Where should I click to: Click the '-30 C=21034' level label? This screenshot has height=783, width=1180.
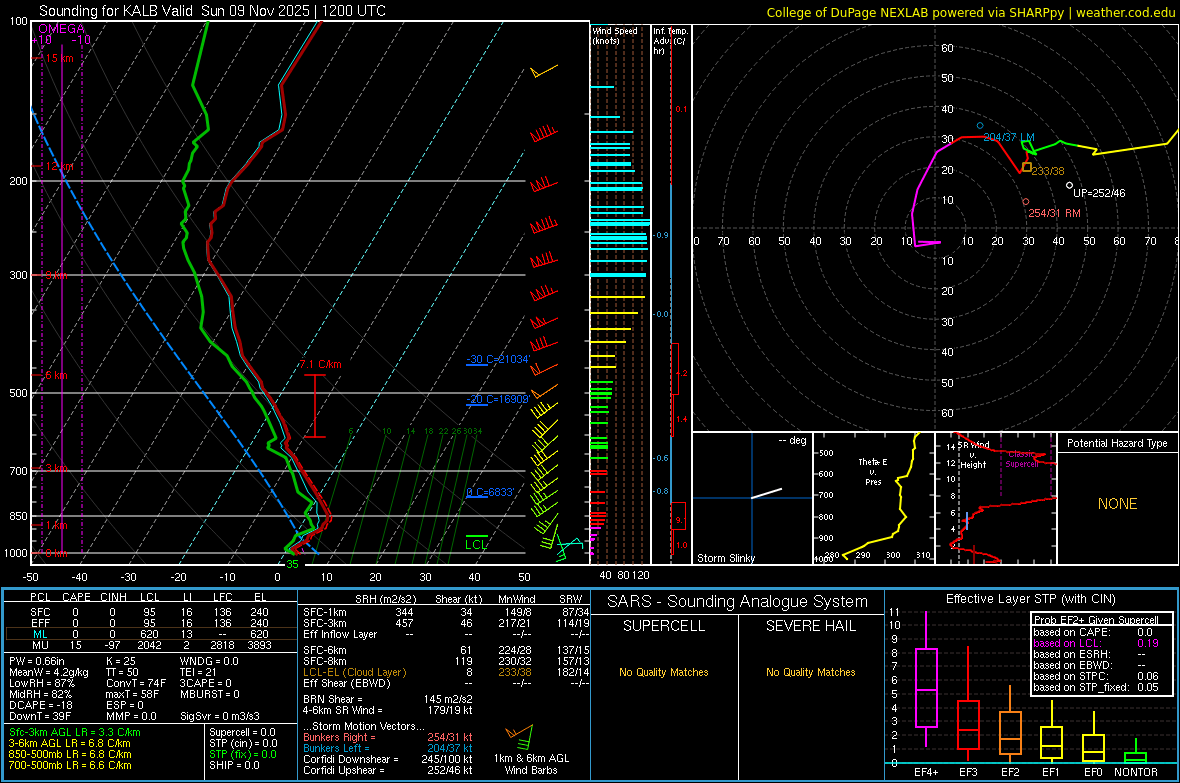coord(497,359)
